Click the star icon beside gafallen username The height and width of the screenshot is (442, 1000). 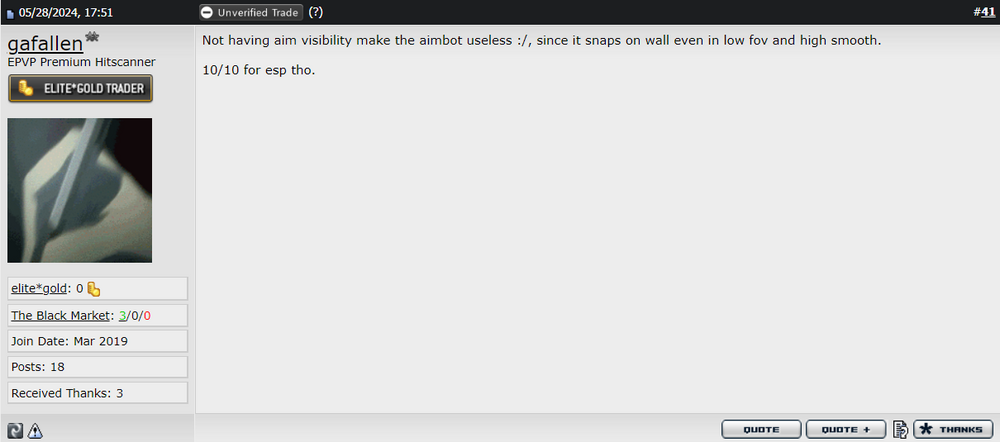point(92,38)
